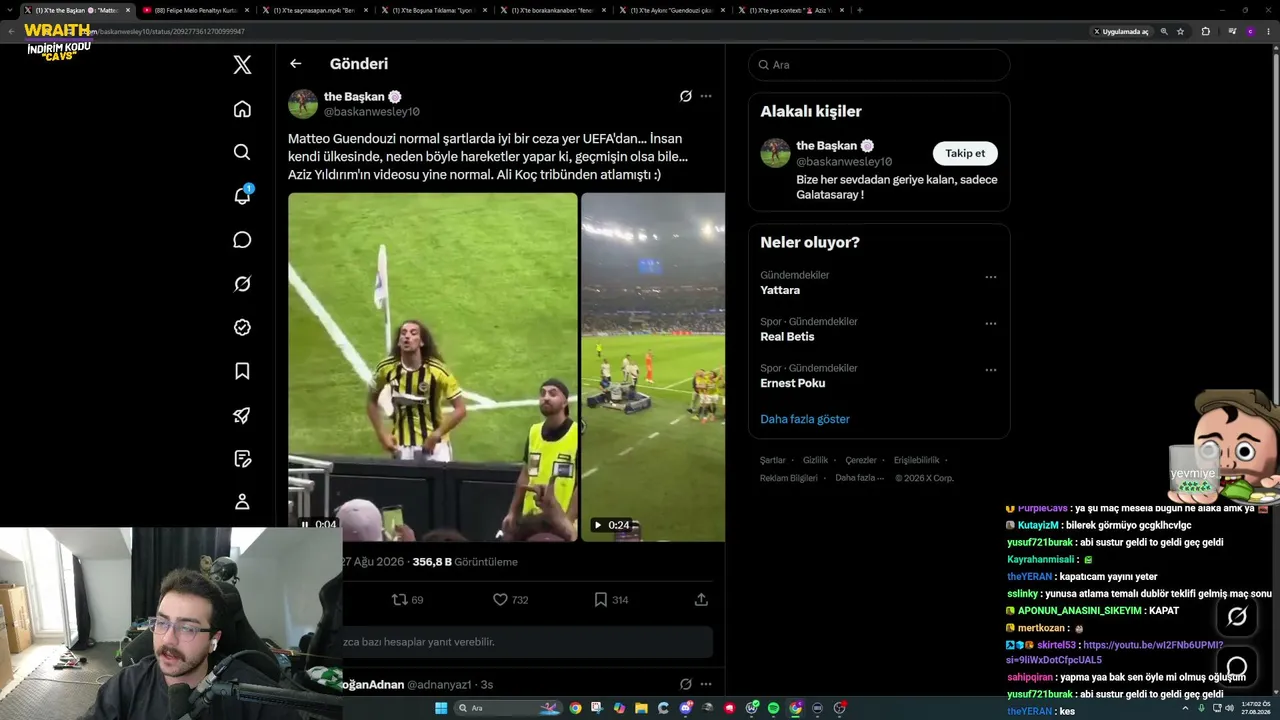Open the Windows Start menu

tap(441, 708)
